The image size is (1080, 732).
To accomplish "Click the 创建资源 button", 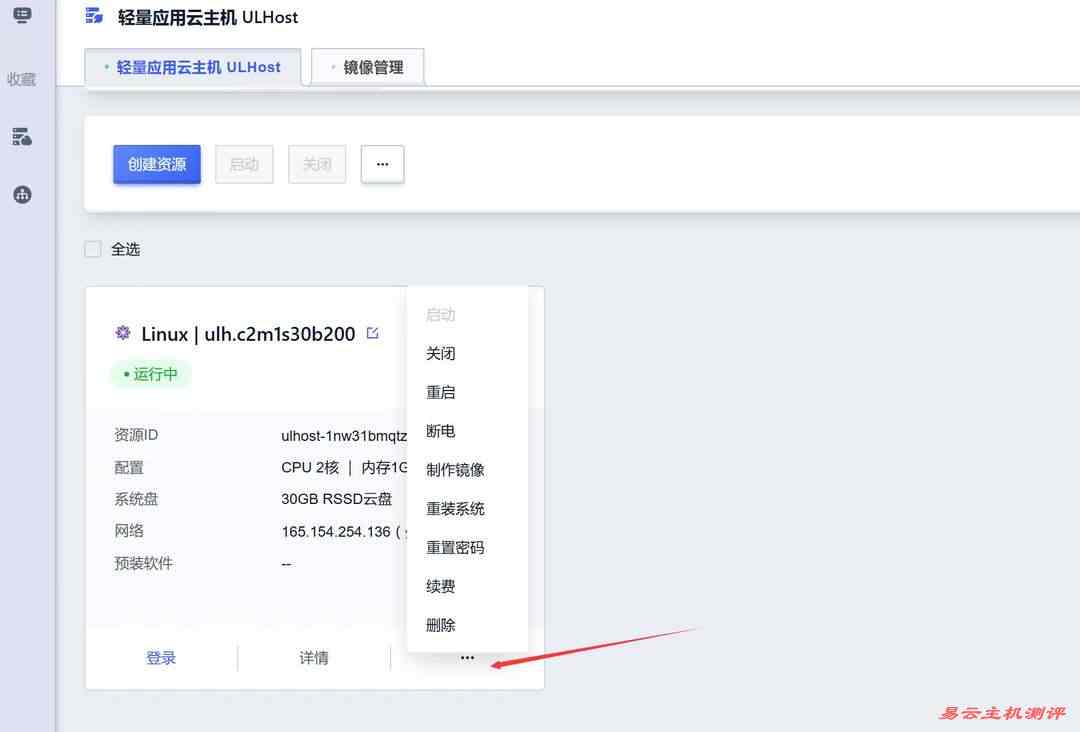I will (x=156, y=163).
